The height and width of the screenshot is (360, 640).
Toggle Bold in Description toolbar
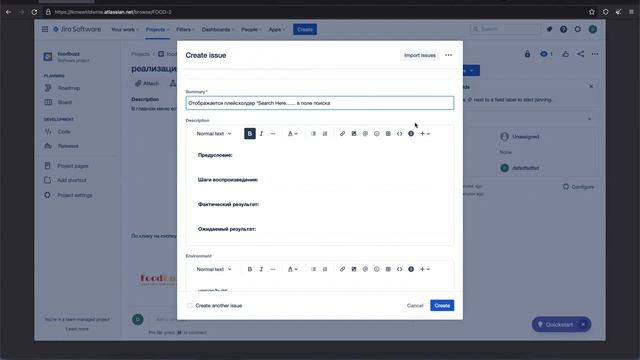(x=250, y=133)
